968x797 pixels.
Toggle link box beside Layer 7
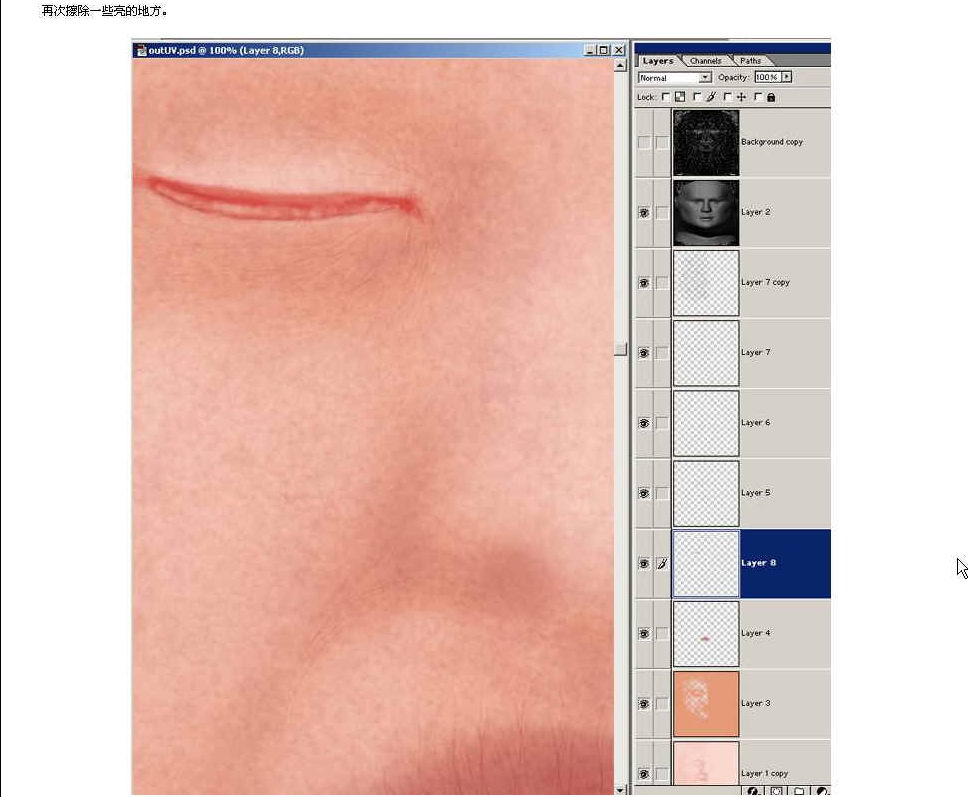tap(662, 353)
